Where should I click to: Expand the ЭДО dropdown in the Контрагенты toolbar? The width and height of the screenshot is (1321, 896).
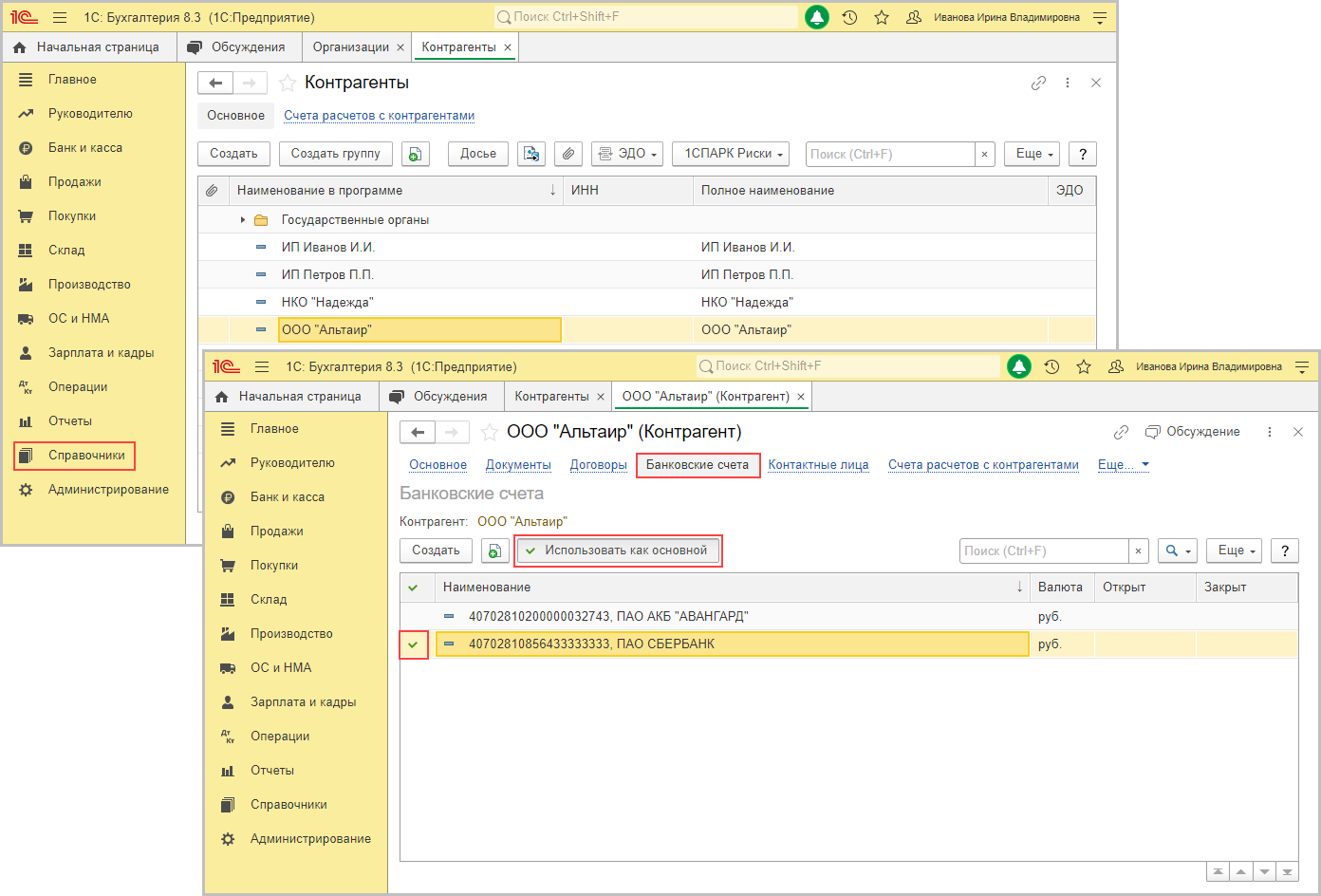click(x=627, y=154)
